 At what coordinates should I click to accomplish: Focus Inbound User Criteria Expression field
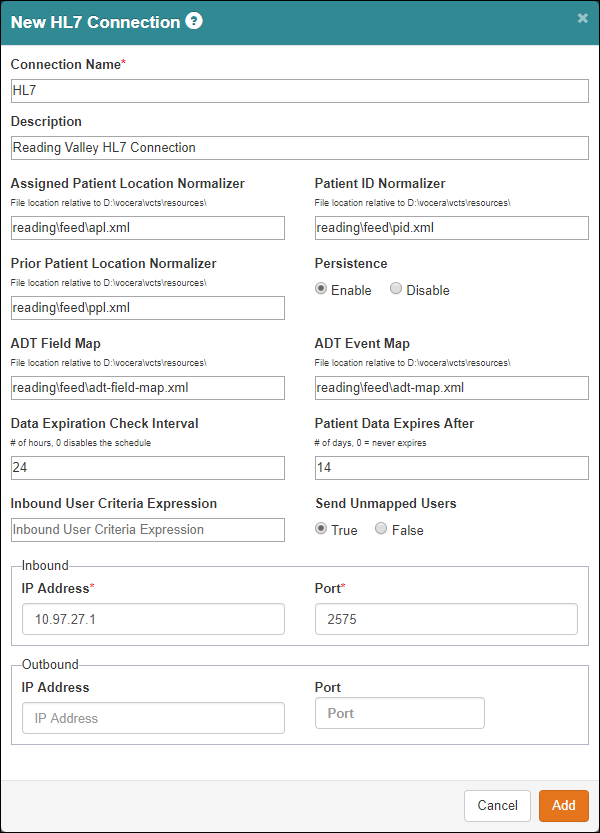tap(148, 530)
